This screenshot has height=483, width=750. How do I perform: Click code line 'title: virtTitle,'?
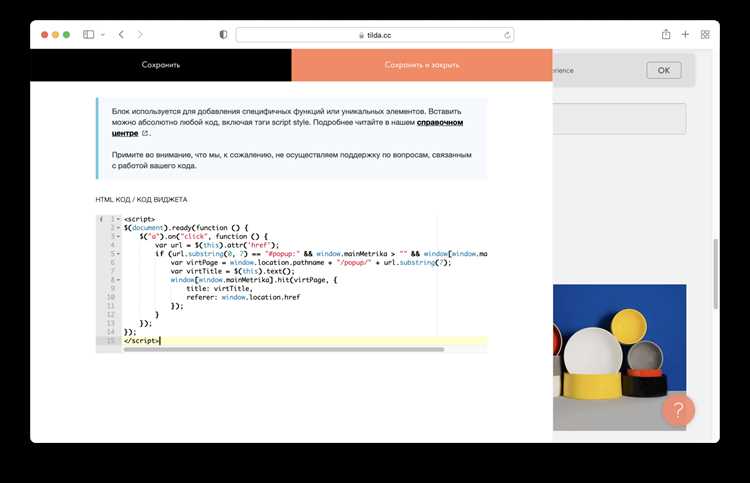coord(219,288)
